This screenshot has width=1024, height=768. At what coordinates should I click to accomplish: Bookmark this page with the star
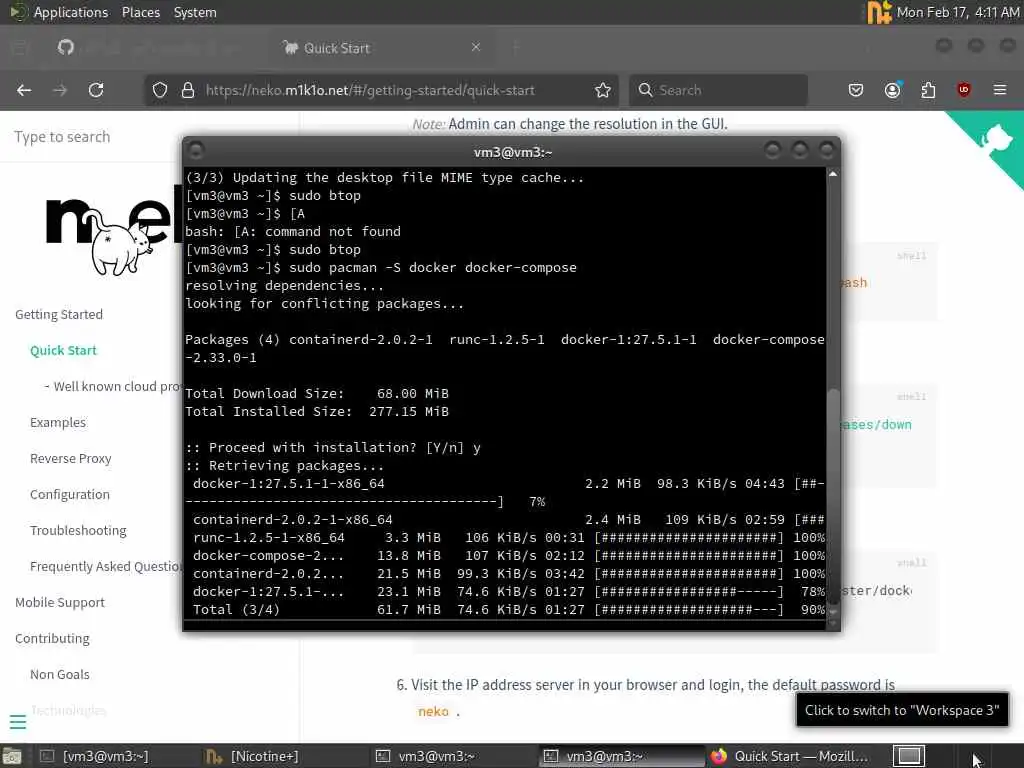[603, 90]
